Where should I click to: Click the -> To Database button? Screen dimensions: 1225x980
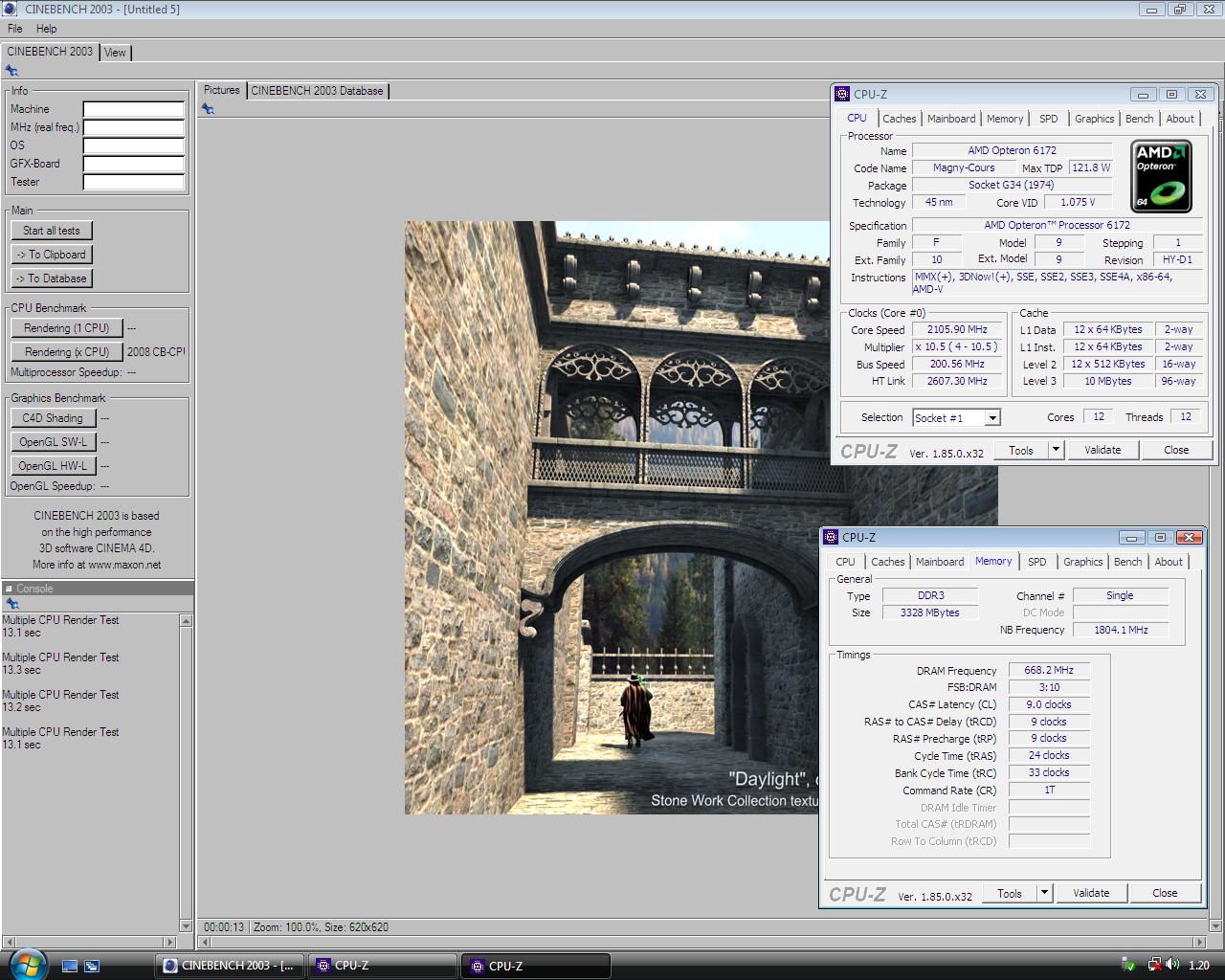(x=52, y=278)
